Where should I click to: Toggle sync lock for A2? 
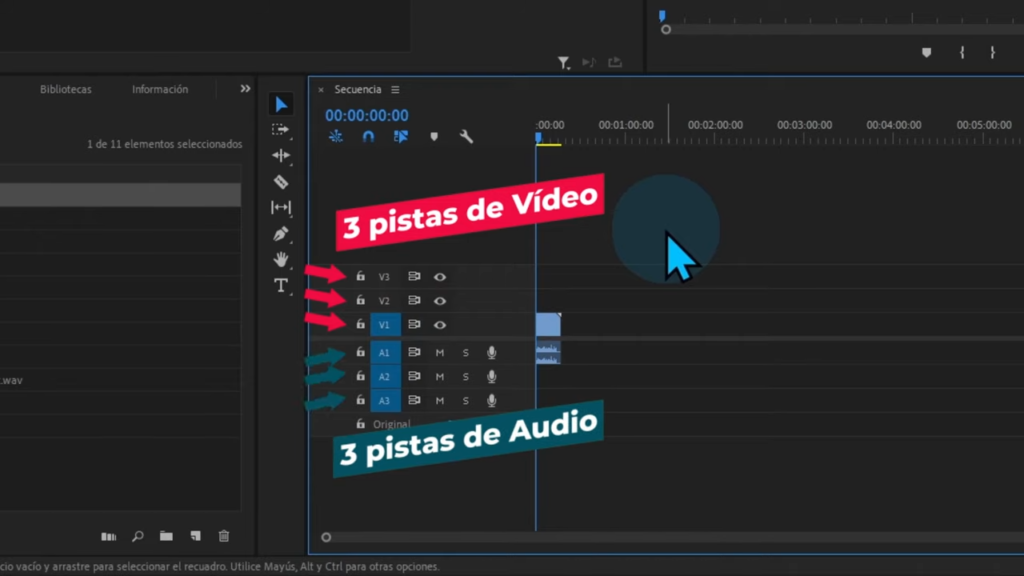(x=414, y=376)
